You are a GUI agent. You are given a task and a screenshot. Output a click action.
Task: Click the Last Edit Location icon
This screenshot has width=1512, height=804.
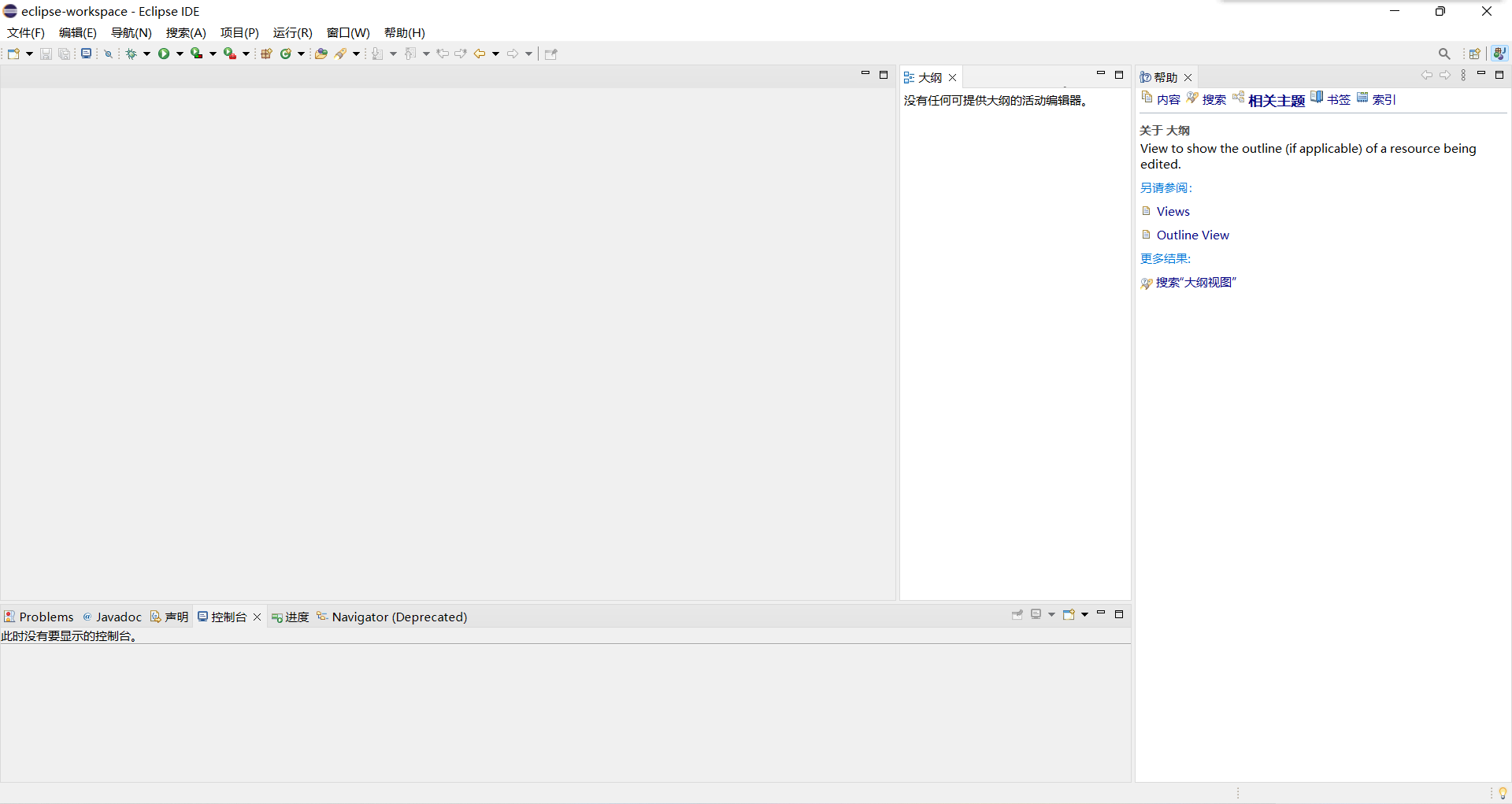[x=443, y=54]
